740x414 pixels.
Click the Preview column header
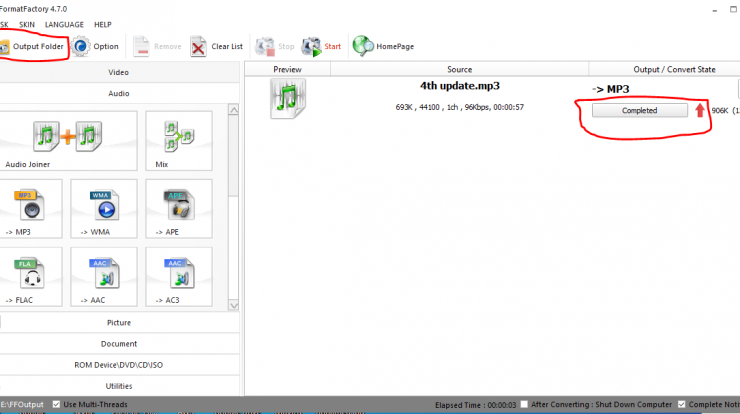pos(287,69)
